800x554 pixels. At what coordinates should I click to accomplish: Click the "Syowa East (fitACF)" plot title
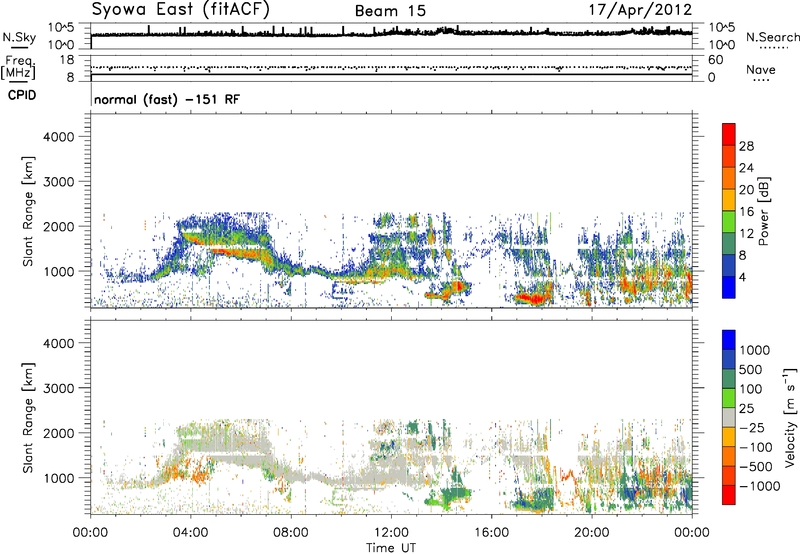181,10
